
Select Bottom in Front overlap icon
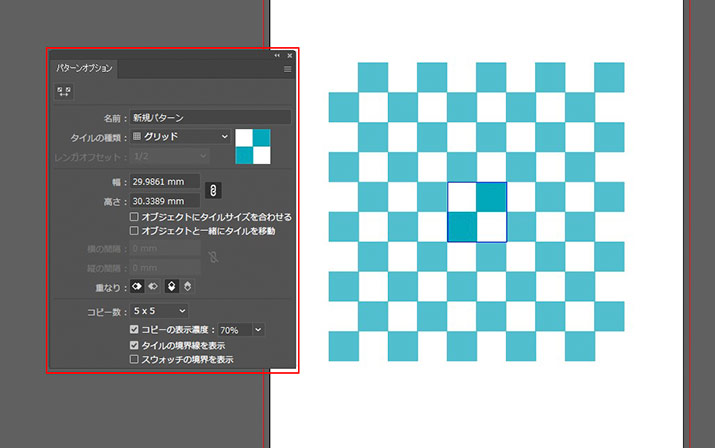[x=187, y=286]
